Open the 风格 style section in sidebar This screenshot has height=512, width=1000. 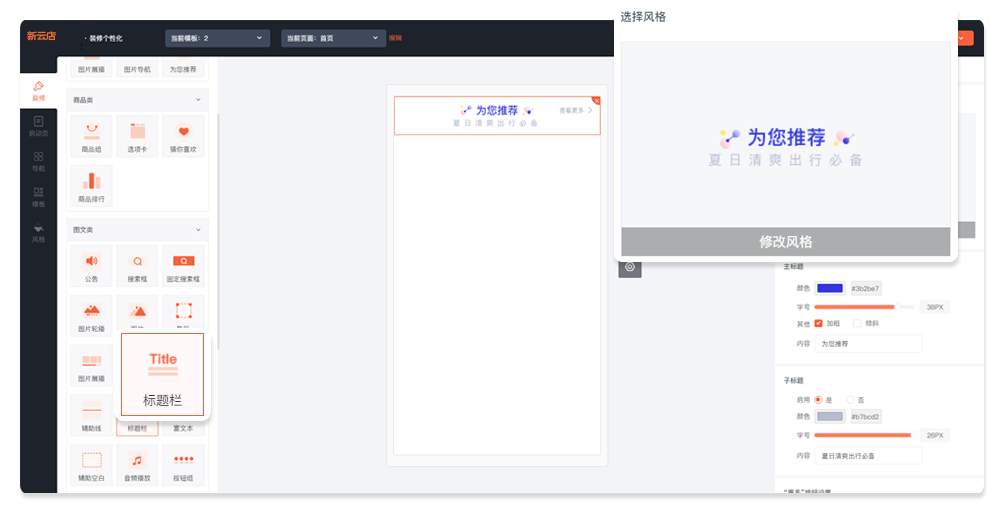tap(38, 233)
